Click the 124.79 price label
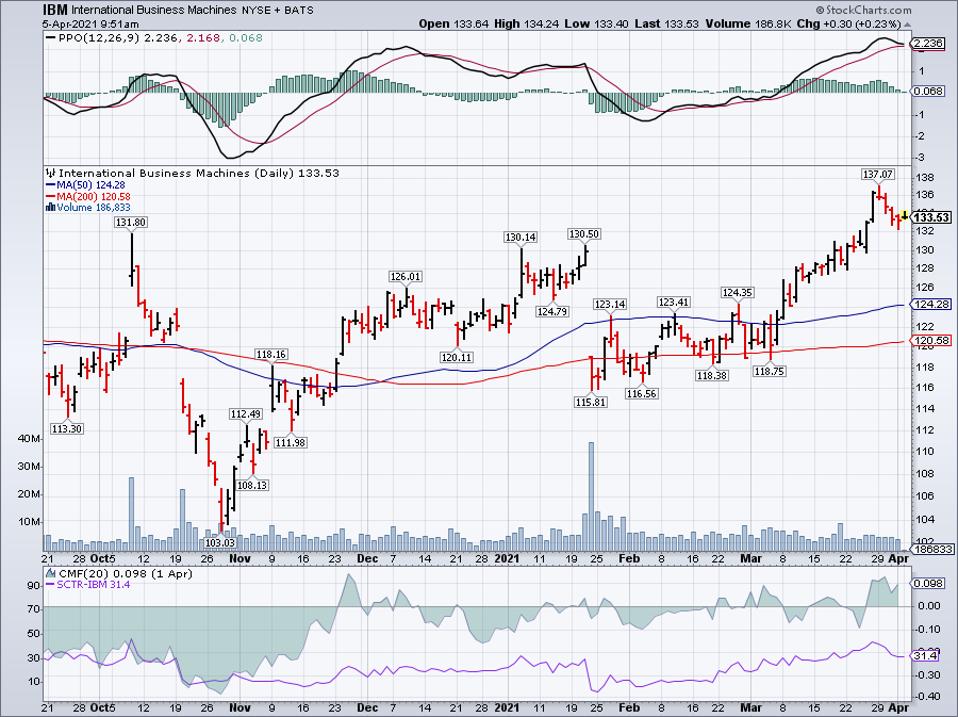This screenshot has height=717, width=958. [552, 311]
